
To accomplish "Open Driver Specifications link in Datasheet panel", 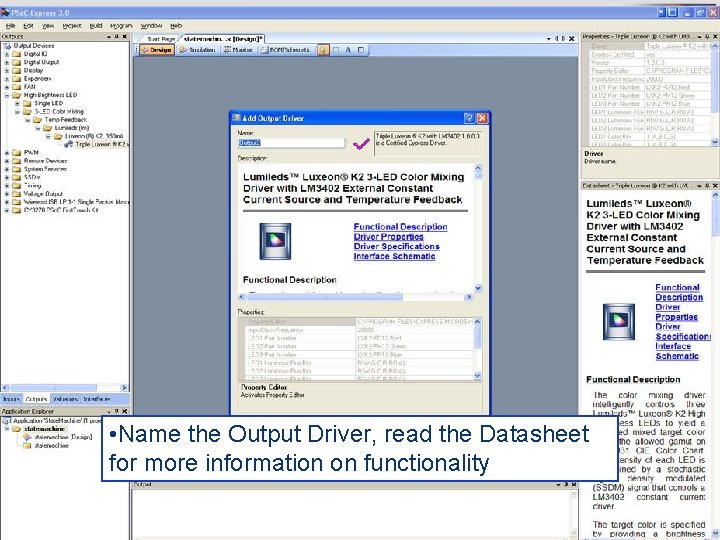I will [683, 332].
